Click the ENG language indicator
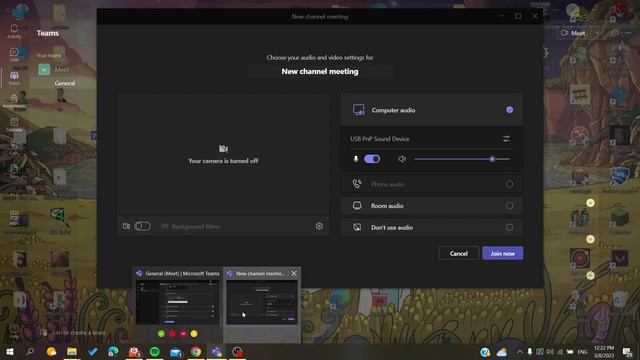 pos(582,351)
